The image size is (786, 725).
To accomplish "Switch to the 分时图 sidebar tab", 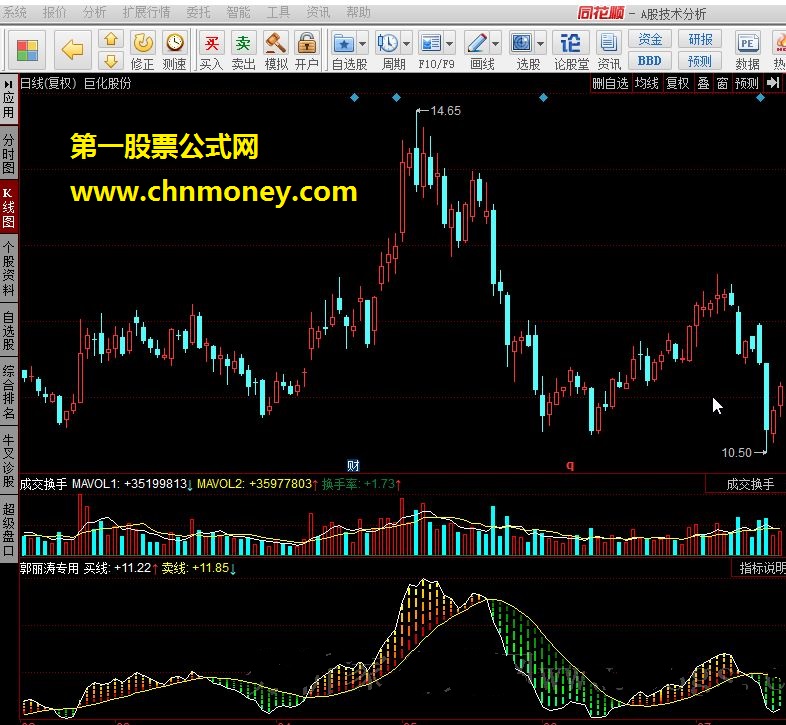I will (x=9, y=153).
